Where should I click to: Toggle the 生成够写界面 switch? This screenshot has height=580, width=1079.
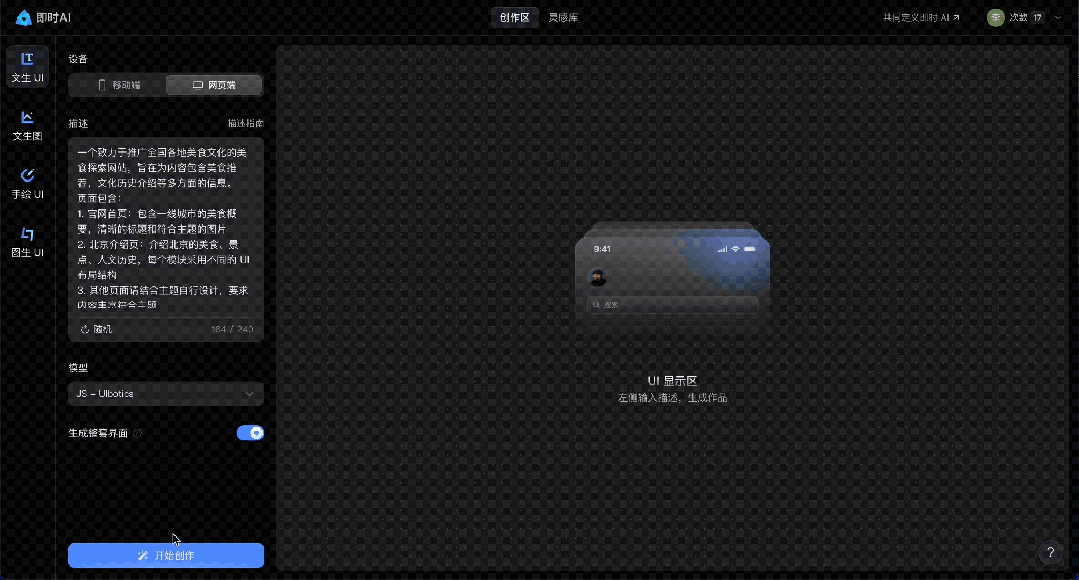[x=250, y=433]
